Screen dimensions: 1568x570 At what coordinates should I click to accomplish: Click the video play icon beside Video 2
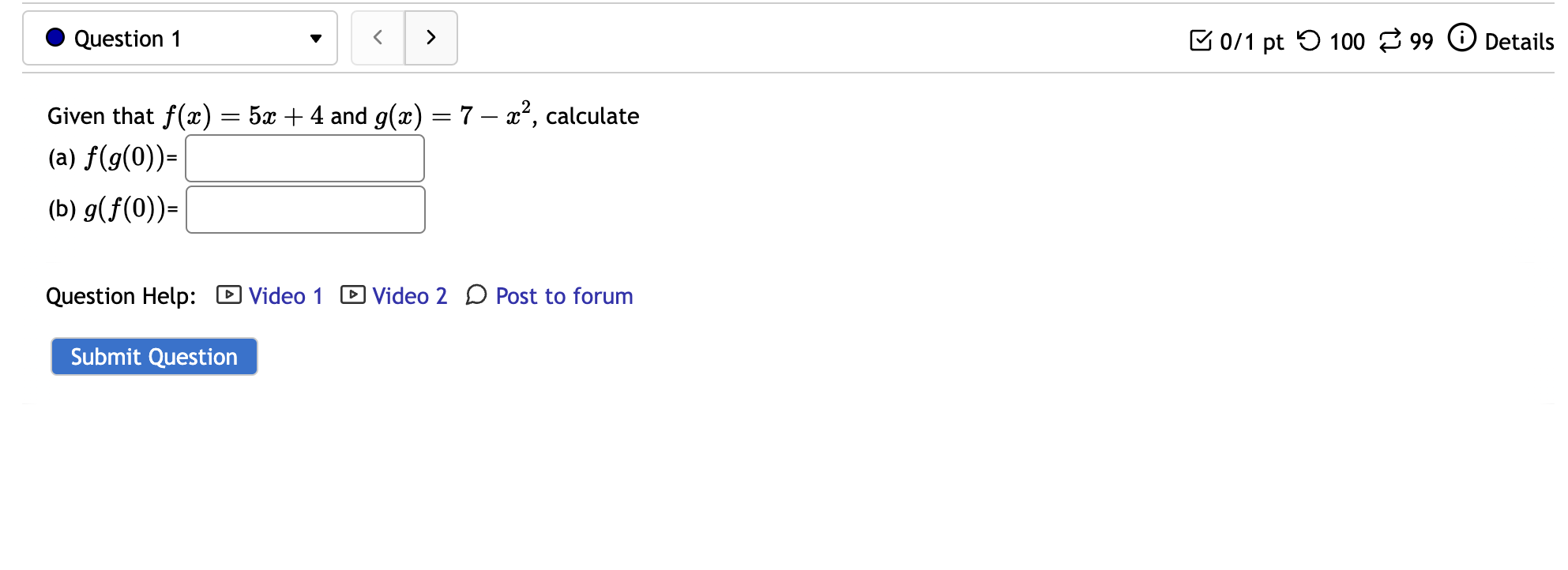coord(352,295)
